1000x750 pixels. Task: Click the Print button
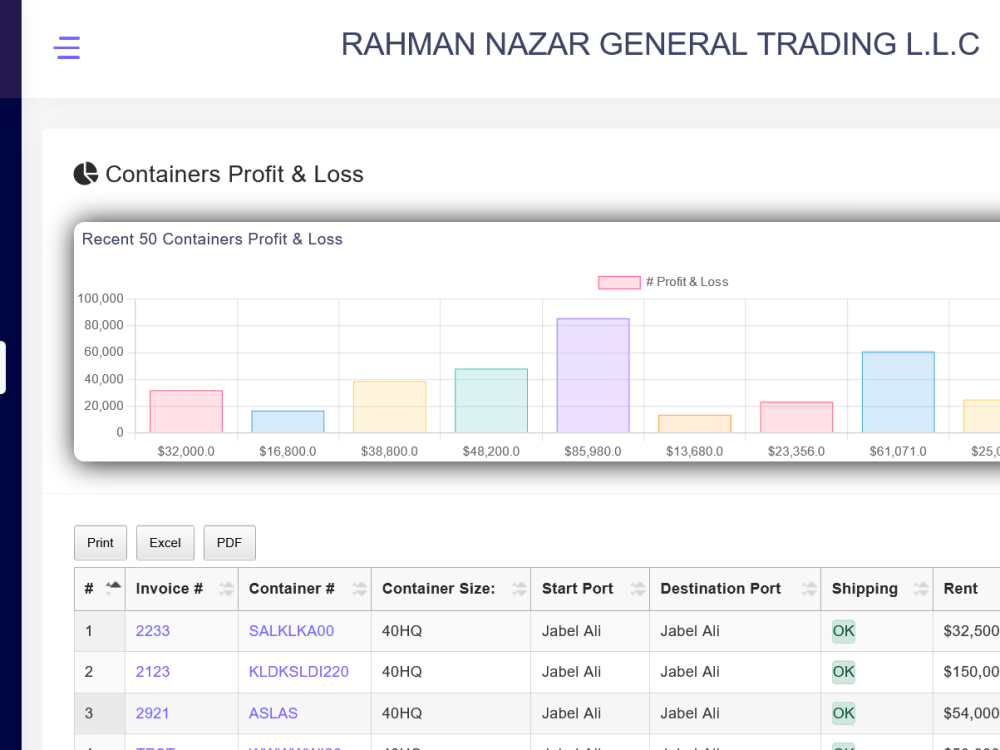100,543
